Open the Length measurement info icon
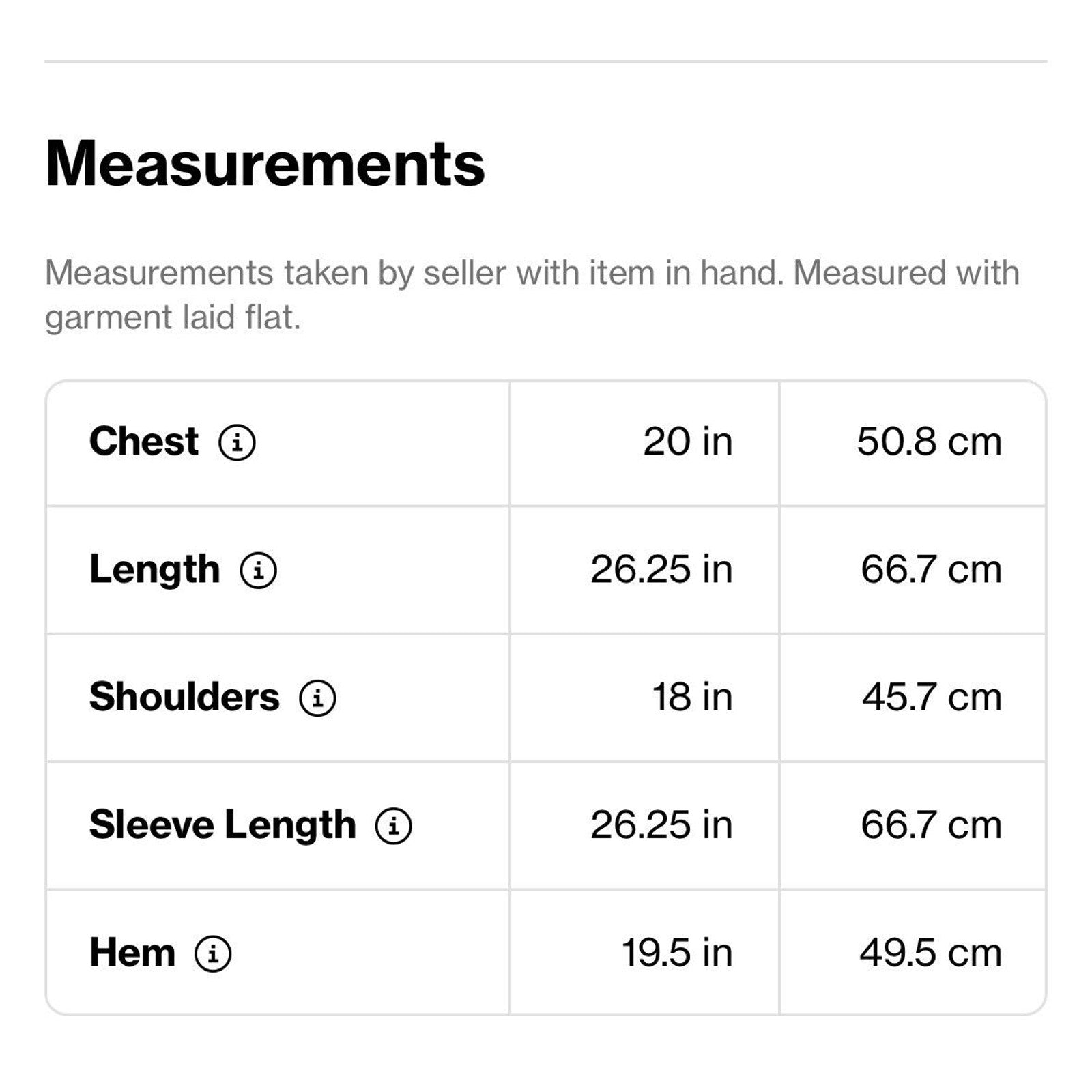 point(259,570)
